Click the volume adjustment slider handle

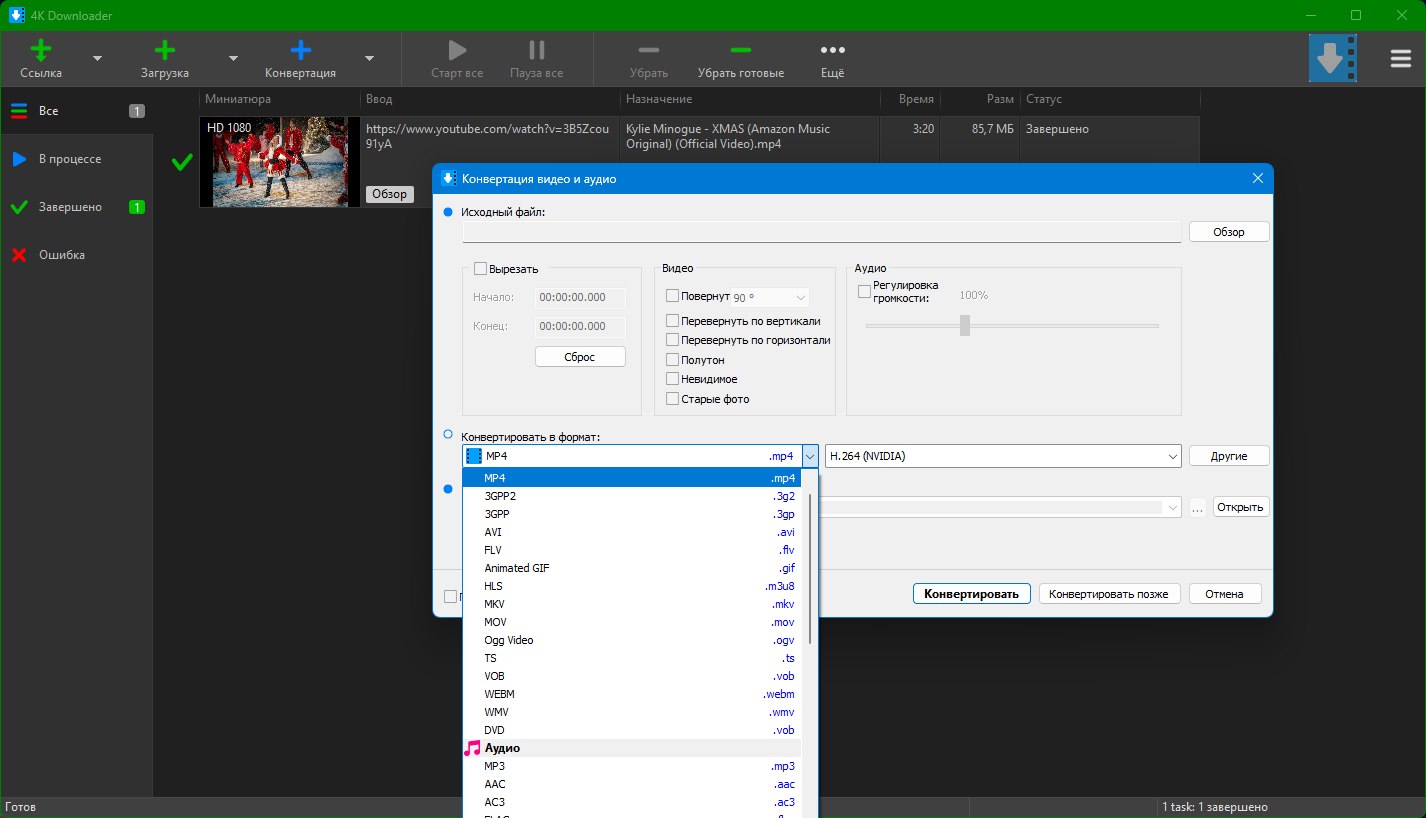pyautogui.click(x=965, y=325)
